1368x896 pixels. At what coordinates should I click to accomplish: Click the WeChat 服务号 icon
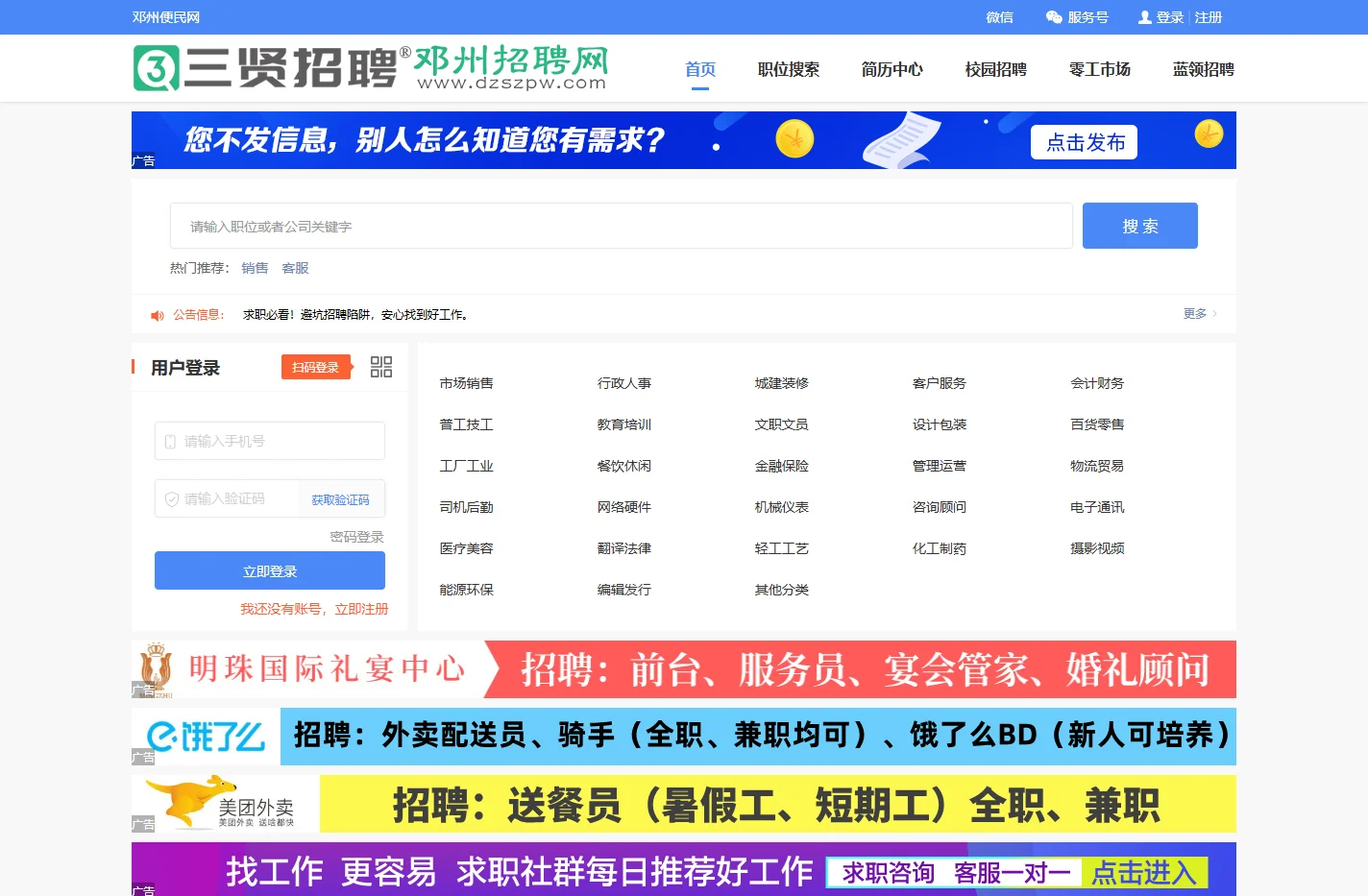point(1054,17)
